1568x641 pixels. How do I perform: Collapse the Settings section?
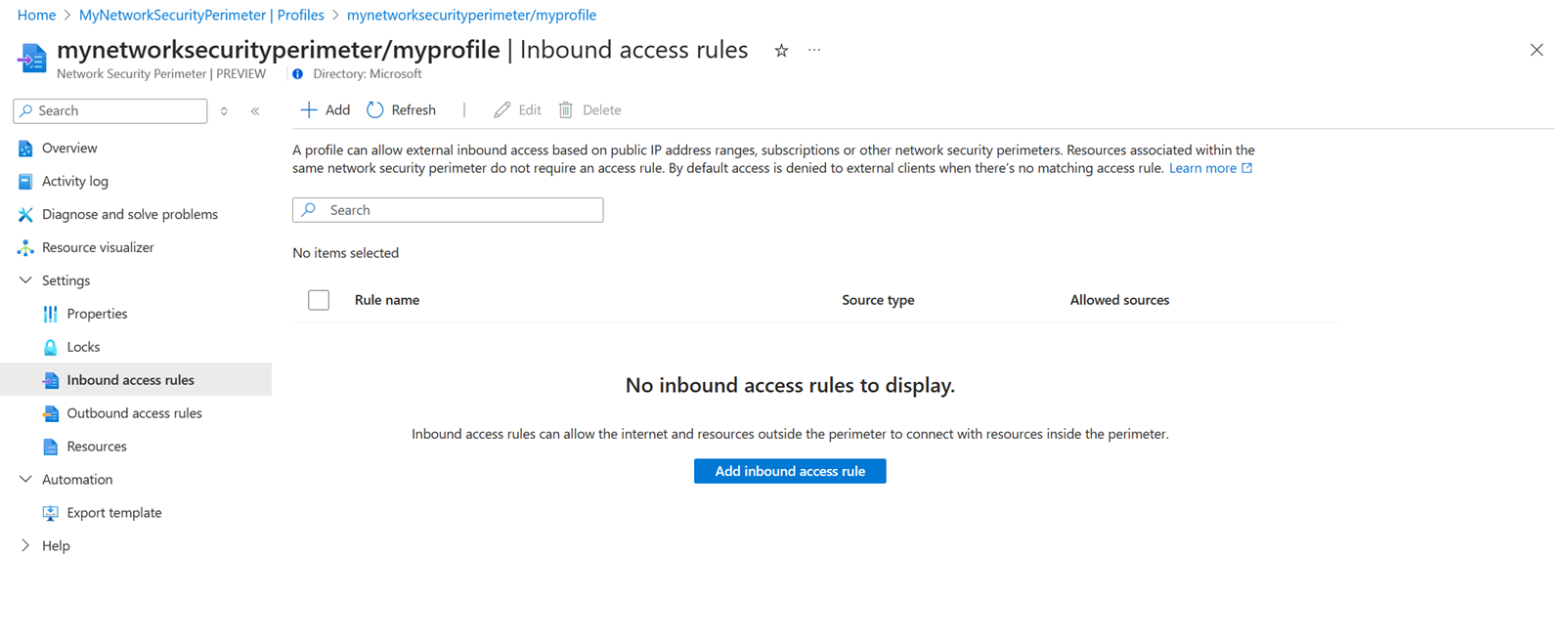click(26, 280)
